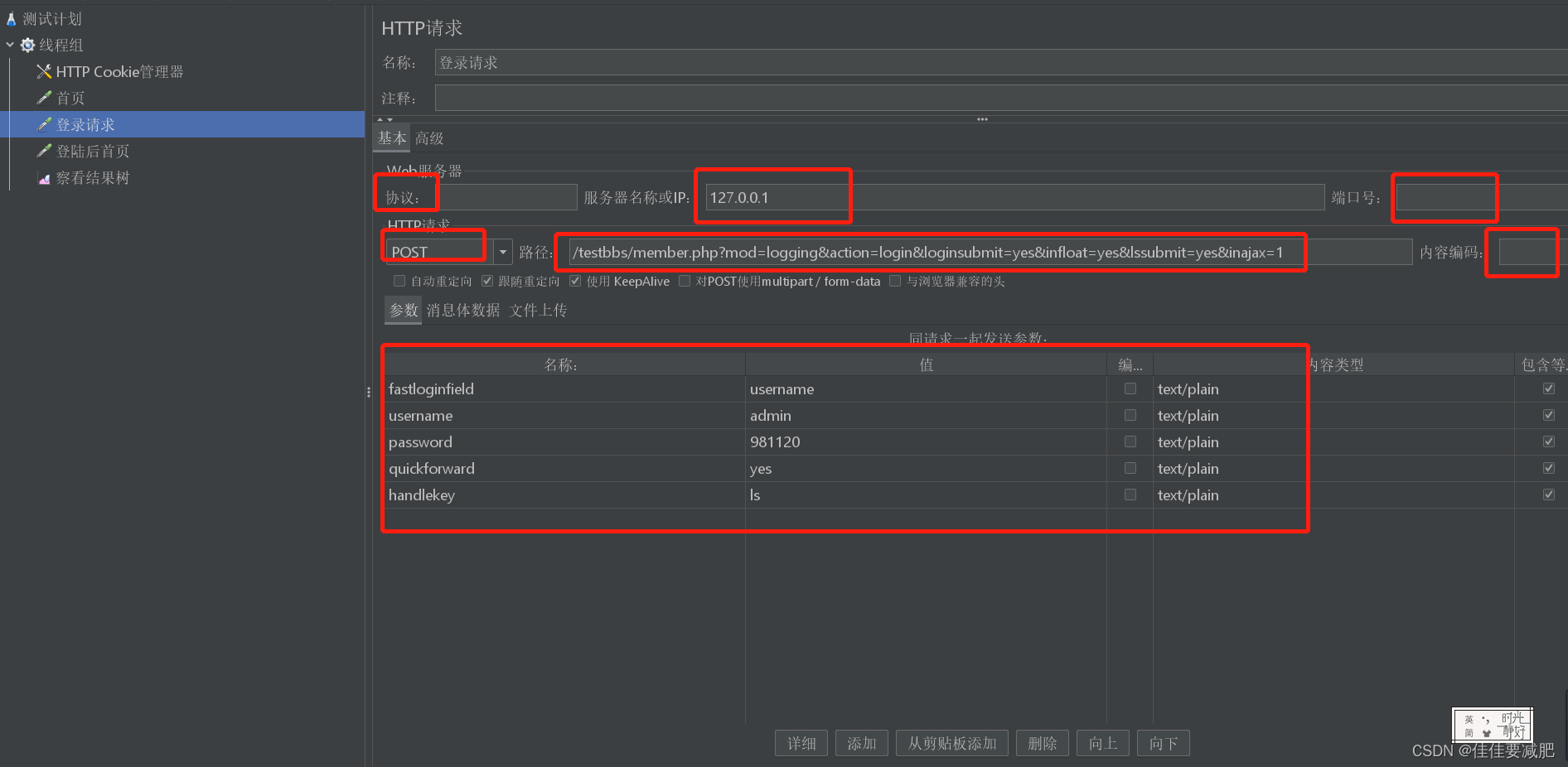The height and width of the screenshot is (767, 1568).
Task: Collapse the 线程组 tree node
Action: point(10,45)
